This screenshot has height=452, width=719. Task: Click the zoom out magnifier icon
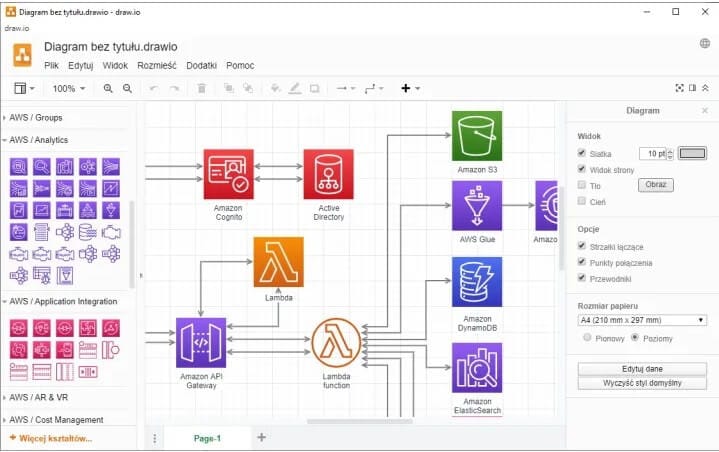click(127, 88)
